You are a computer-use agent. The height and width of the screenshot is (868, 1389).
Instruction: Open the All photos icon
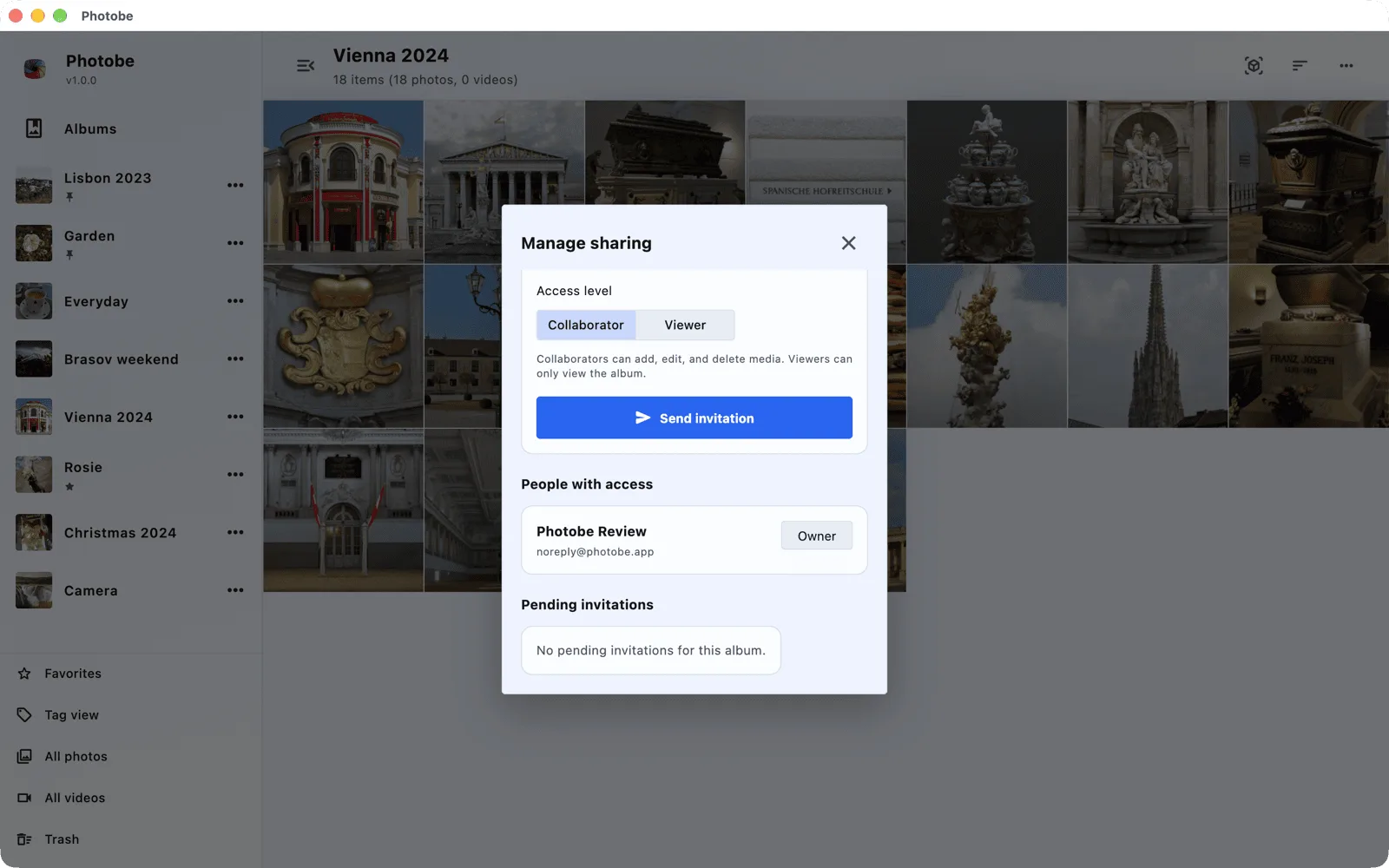[24, 756]
